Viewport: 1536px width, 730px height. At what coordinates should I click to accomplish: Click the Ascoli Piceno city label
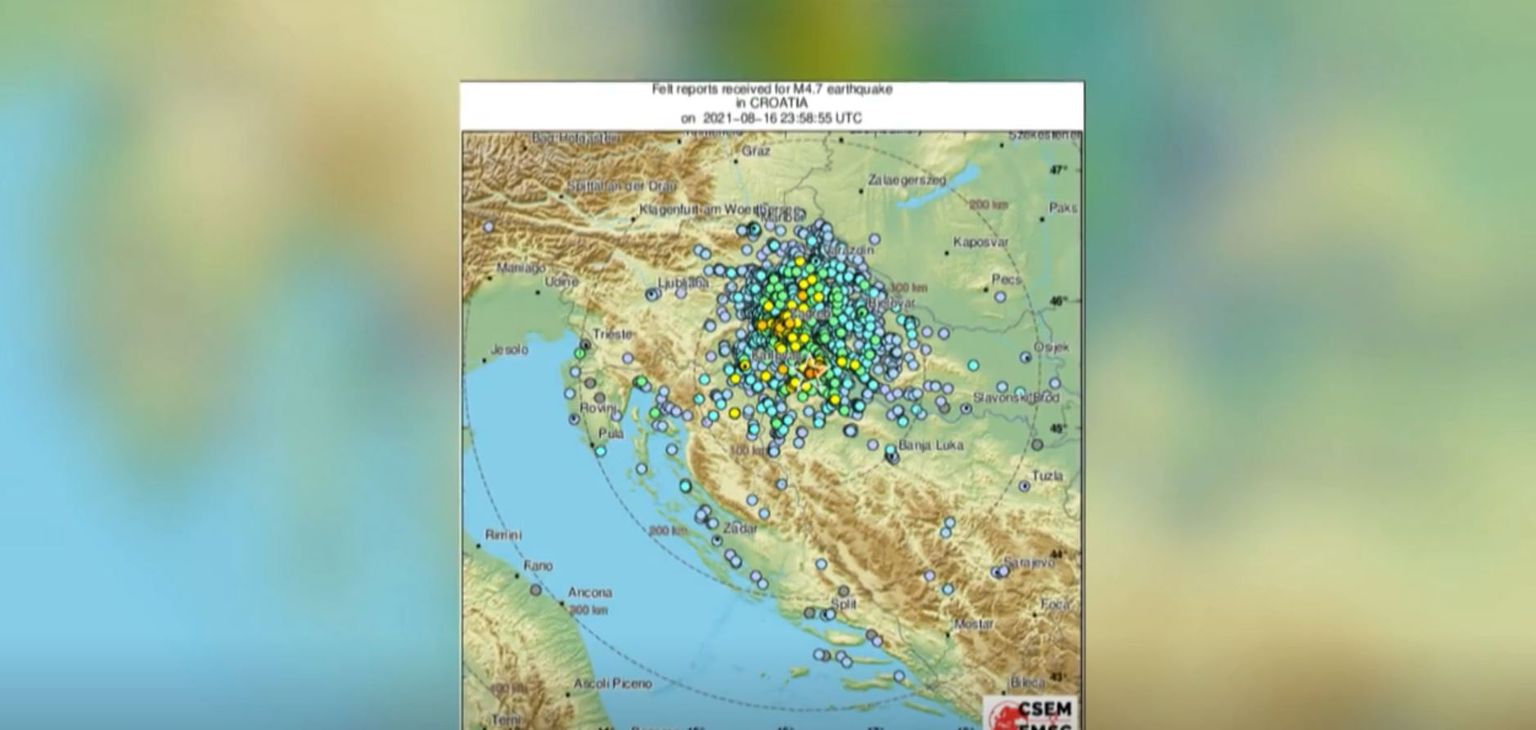(612, 684)
